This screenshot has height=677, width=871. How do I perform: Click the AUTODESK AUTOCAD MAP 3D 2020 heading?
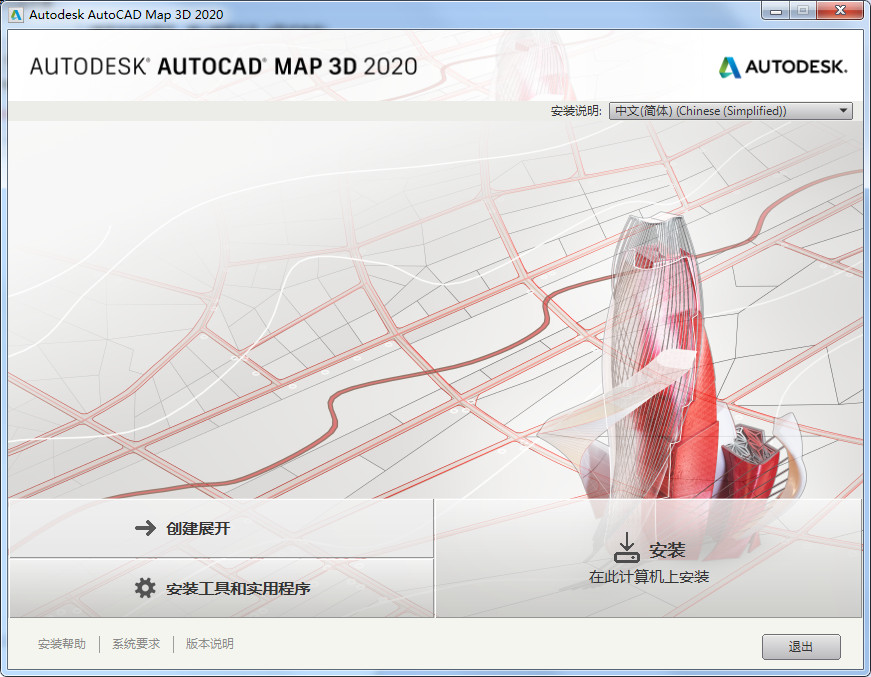coord(223,67)
